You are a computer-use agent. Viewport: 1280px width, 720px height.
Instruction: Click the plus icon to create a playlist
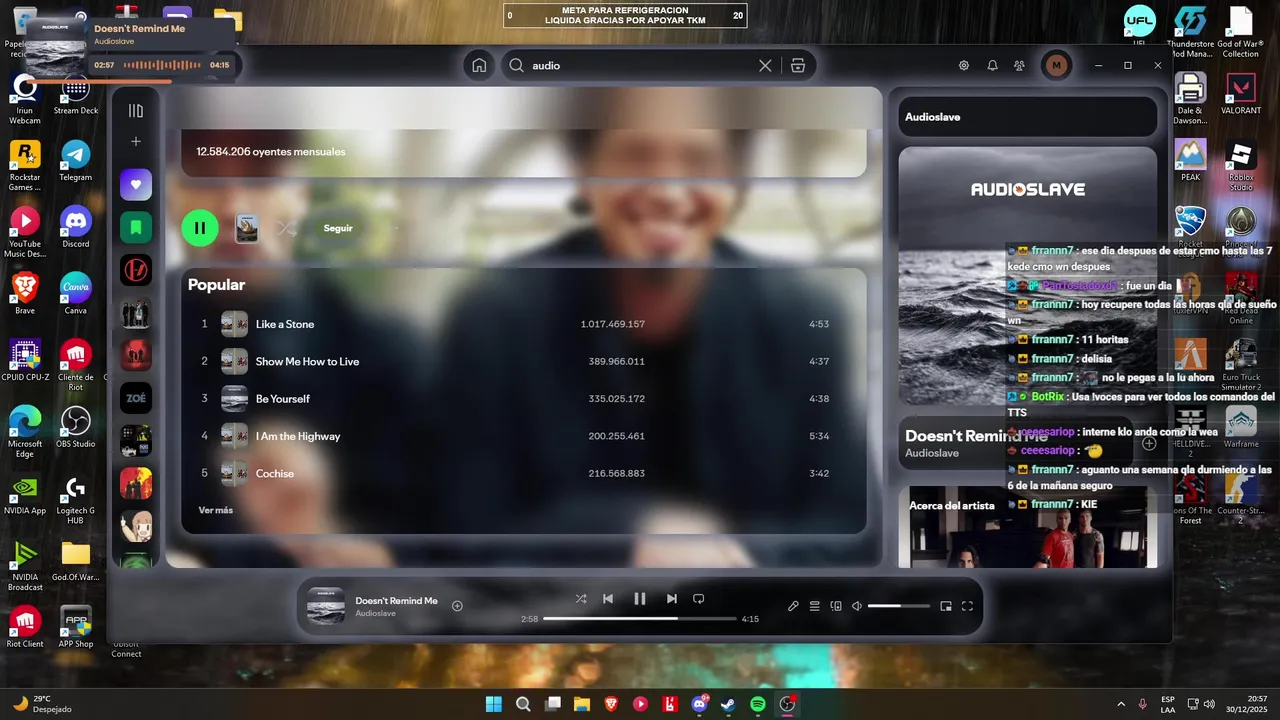(136, 142)
